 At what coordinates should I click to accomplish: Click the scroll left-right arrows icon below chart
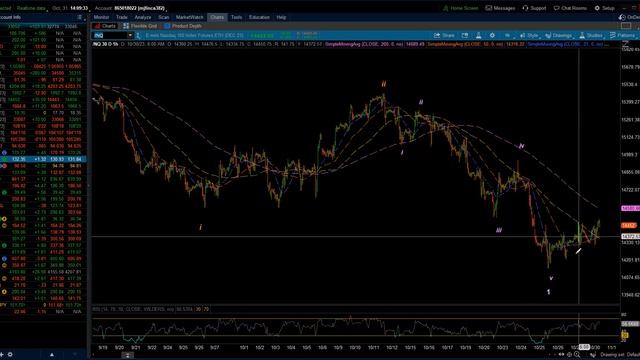pos(562,355)
